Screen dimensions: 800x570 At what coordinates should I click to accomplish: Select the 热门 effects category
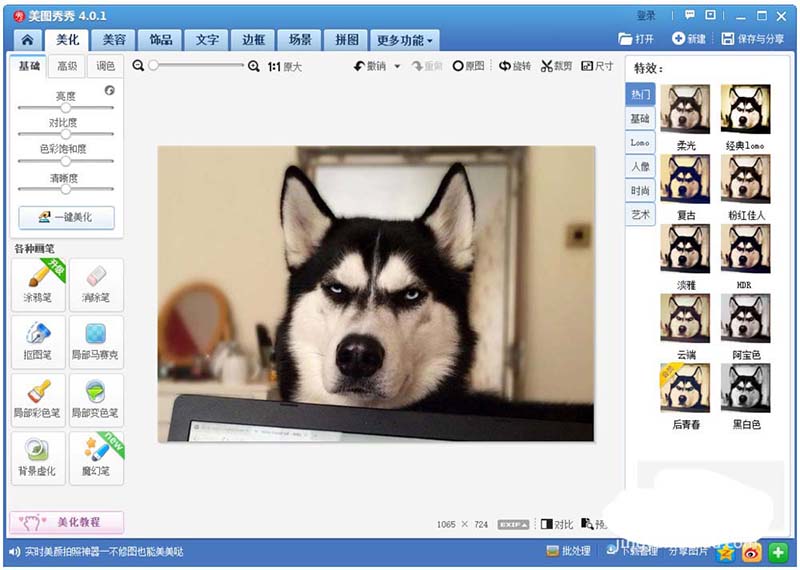(x=640, y=95)
